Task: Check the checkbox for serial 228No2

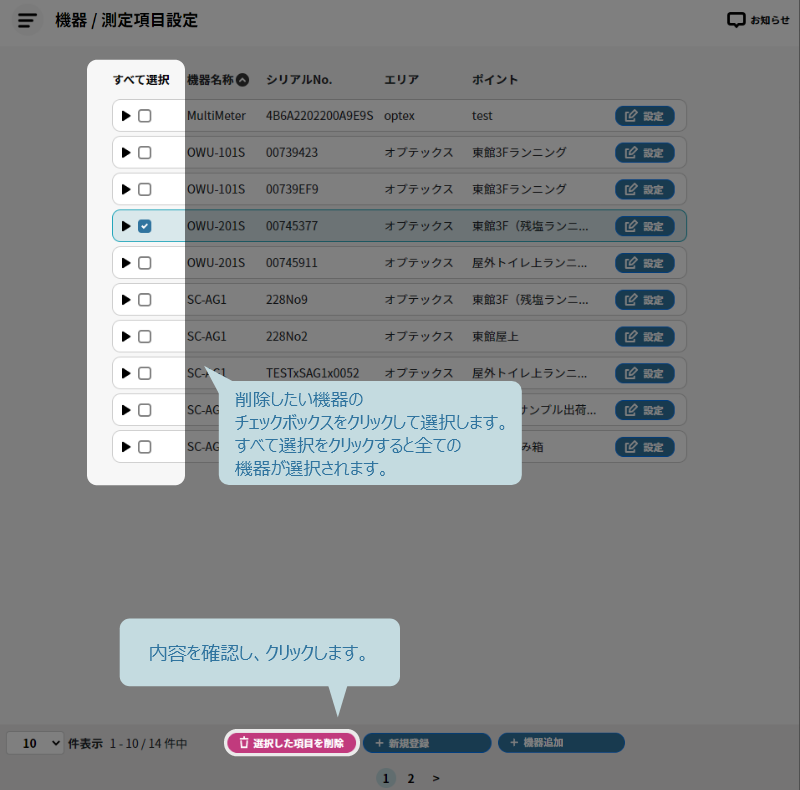Action: point(145,336)
